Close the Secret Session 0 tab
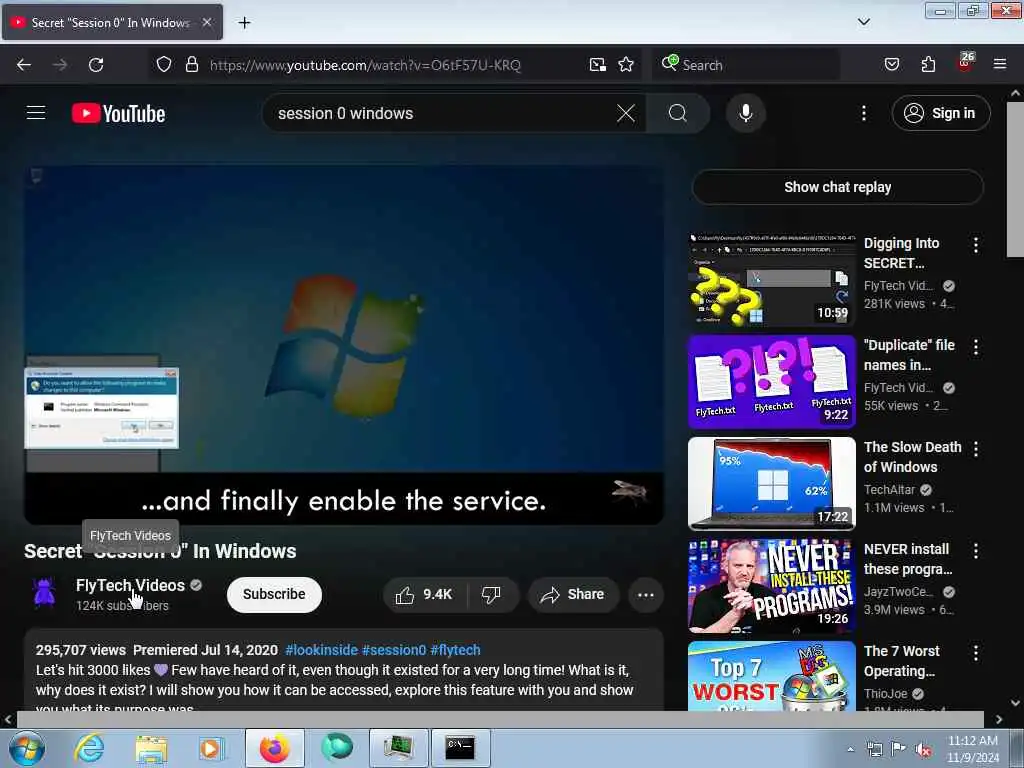The width and height of the screenshot is (1024, 768). click(x=206, y=22)
